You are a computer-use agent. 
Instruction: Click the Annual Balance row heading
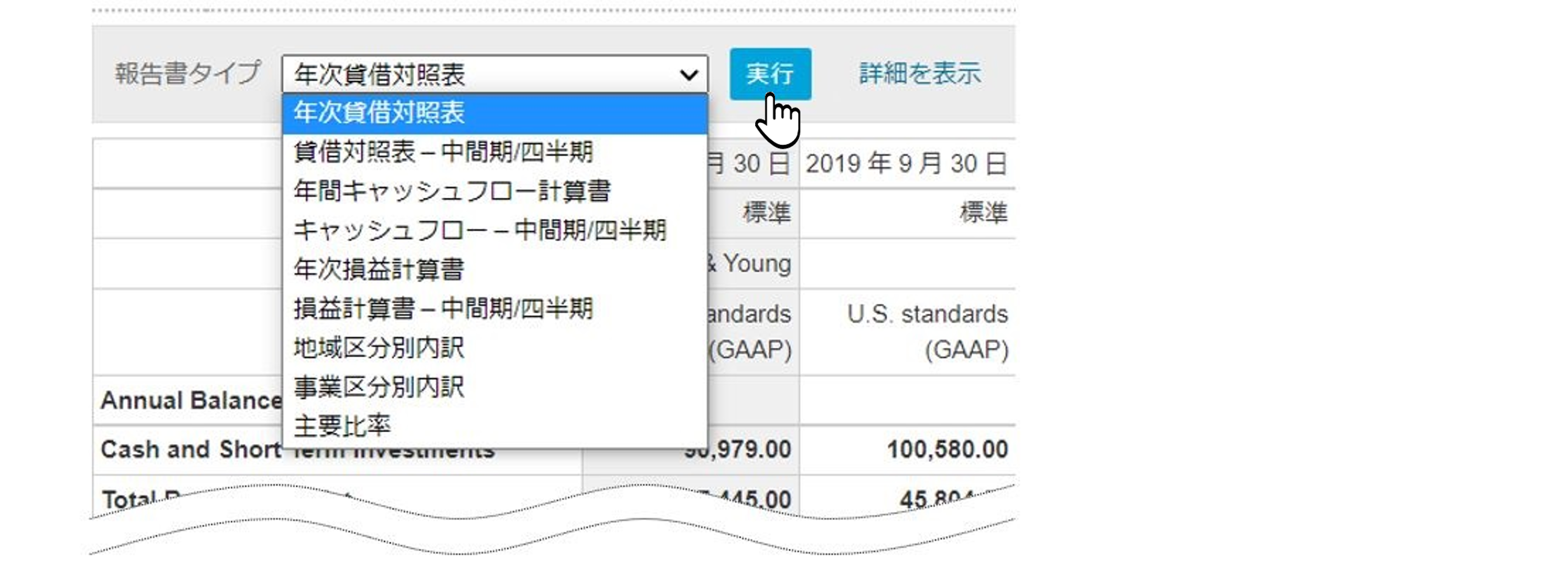[x=190, y=400]
